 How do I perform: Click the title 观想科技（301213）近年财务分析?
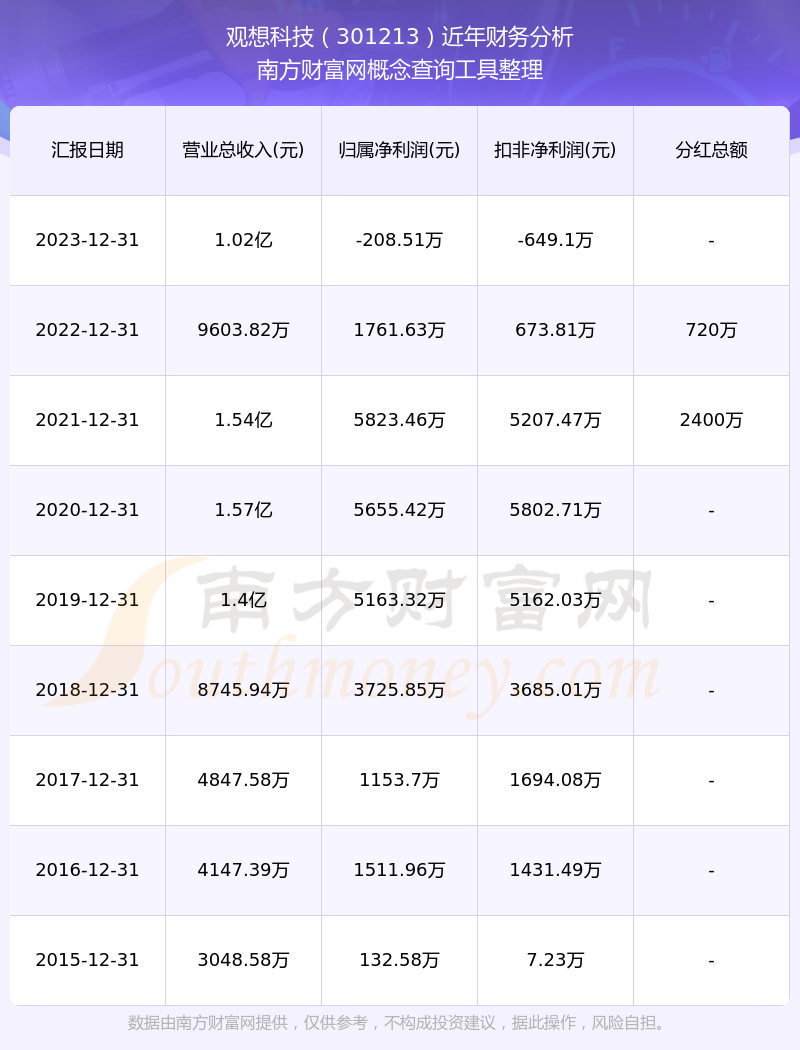(400, 37)
